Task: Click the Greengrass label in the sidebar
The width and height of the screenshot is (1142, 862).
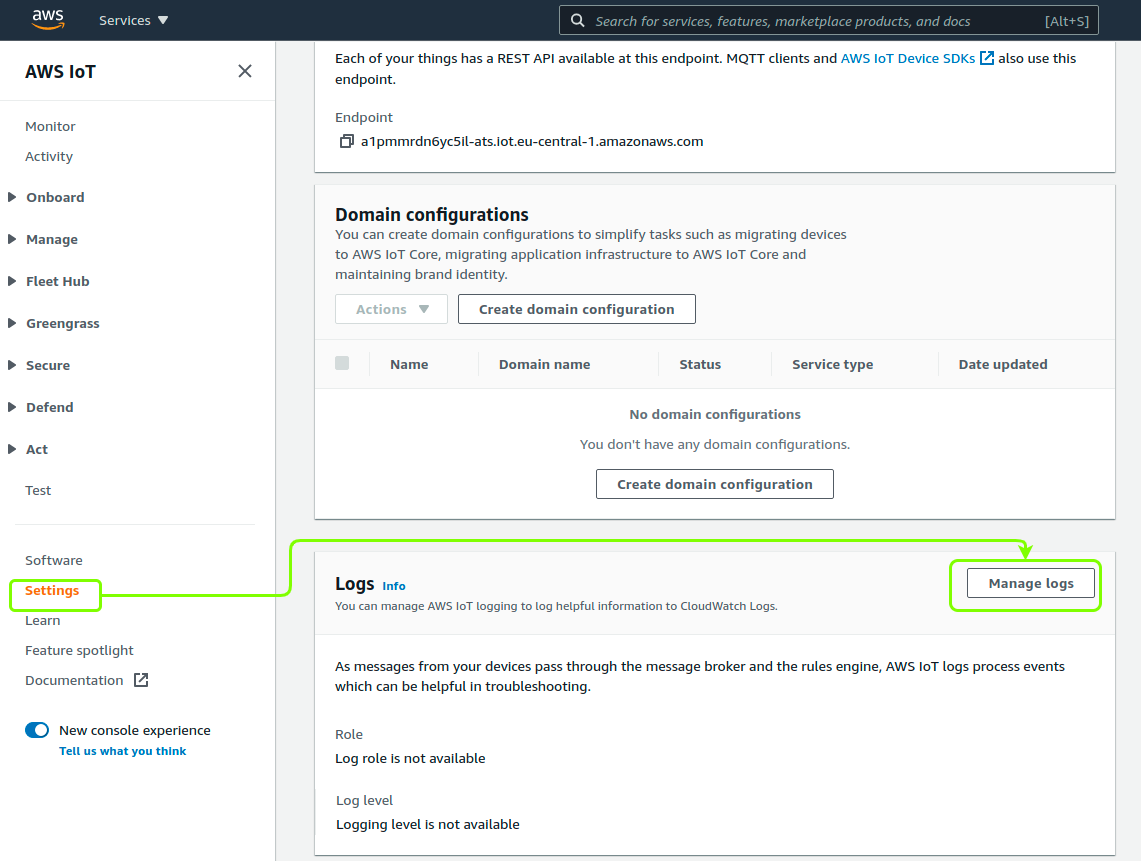Action: (x=63, y=323)
